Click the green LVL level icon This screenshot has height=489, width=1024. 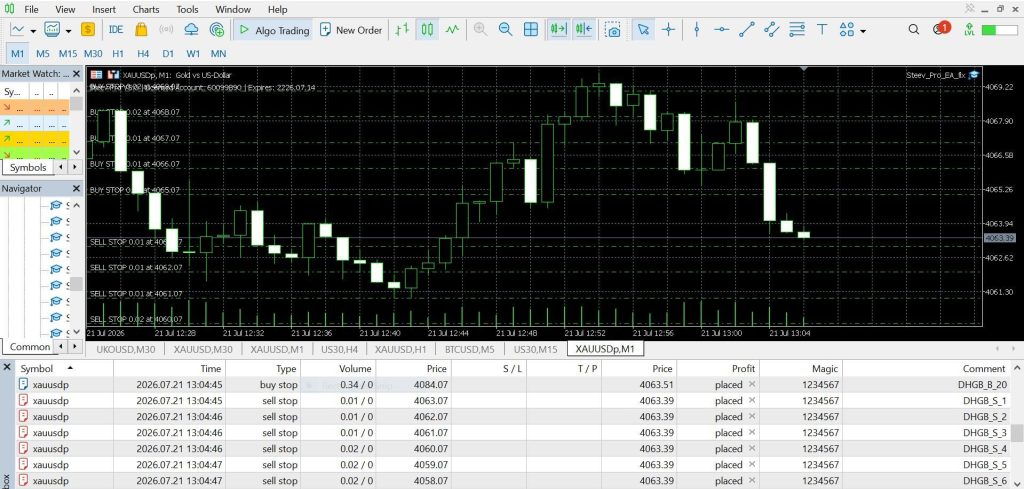pos(969,29)
